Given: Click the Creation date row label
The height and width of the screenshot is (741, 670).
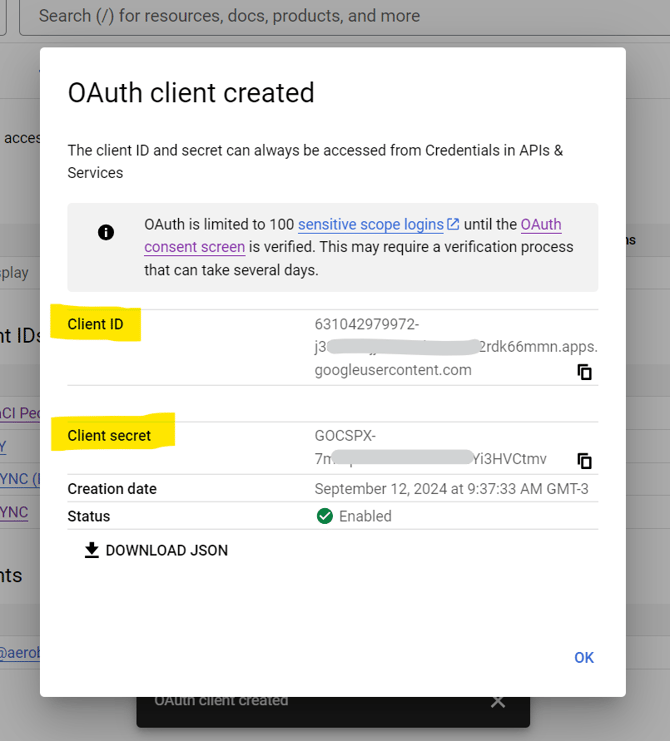Looking at the screenshot, I should point(112,489).
